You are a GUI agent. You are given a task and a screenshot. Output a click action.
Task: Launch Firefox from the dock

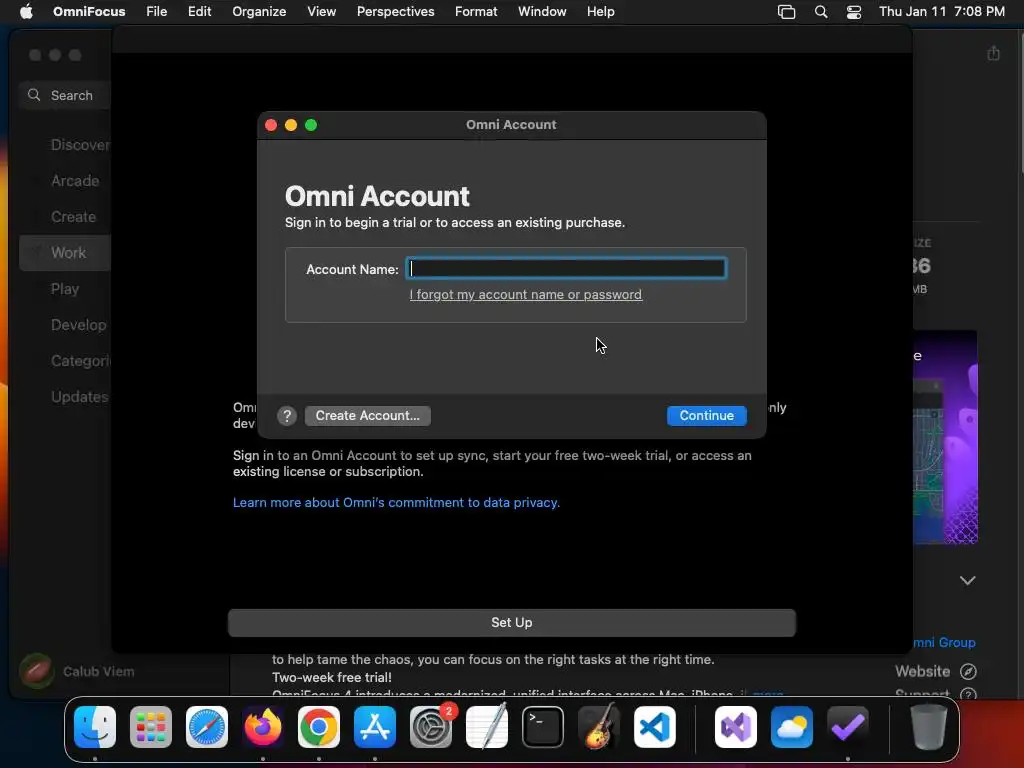[263, 727]
